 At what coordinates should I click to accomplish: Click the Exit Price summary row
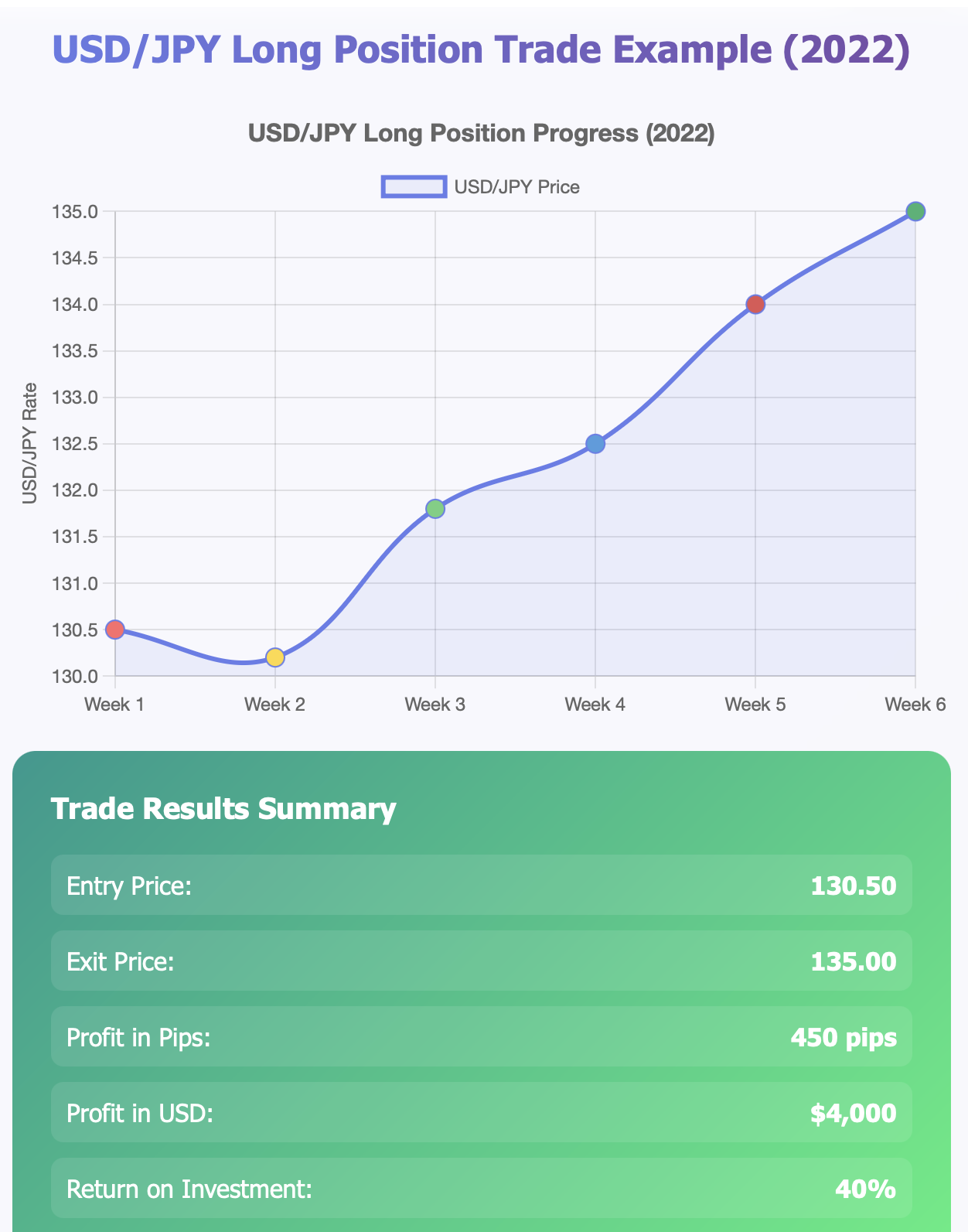[481, 961]
